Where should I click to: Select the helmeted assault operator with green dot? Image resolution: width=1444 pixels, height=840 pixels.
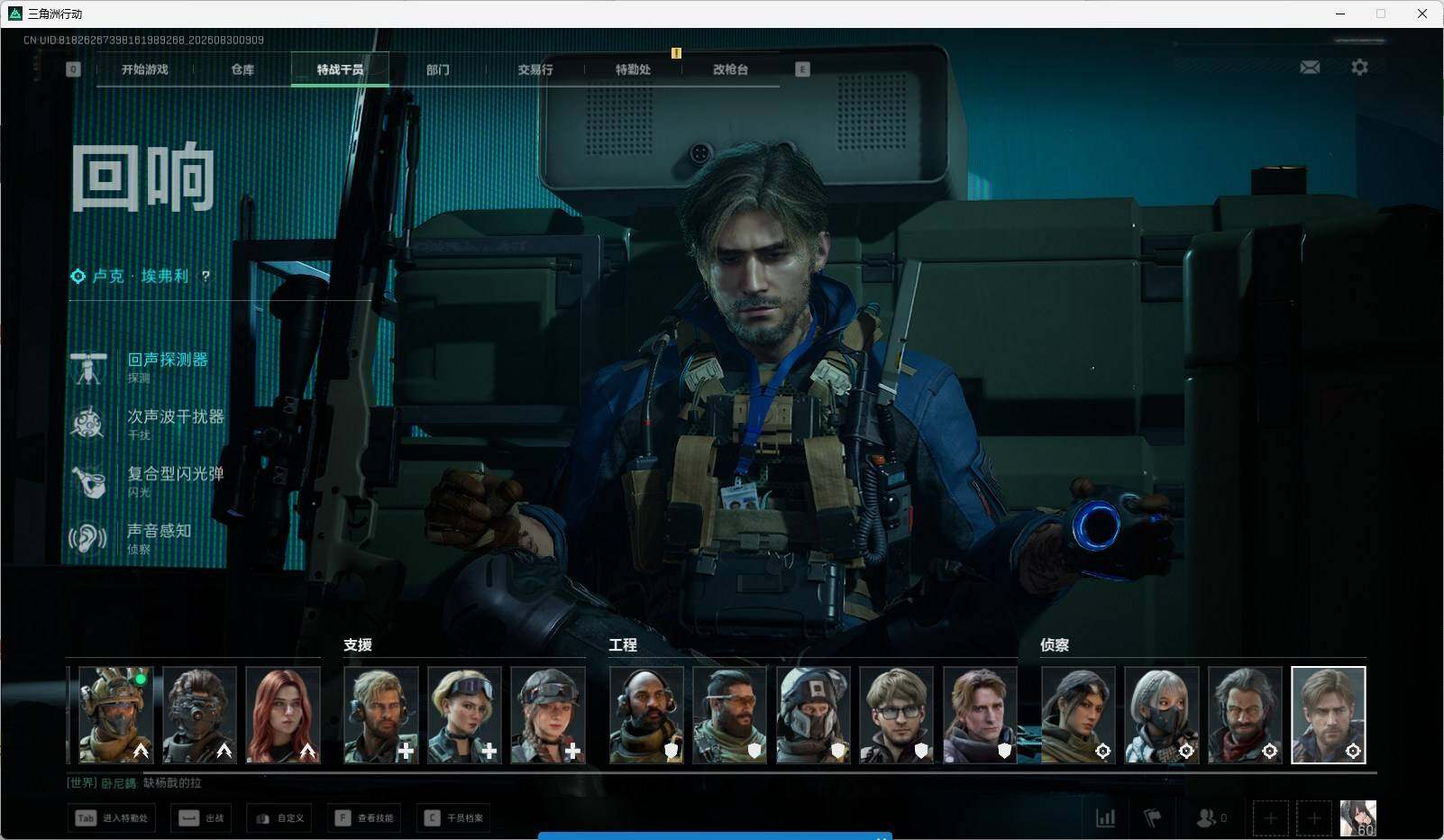[x=115, y=716]
